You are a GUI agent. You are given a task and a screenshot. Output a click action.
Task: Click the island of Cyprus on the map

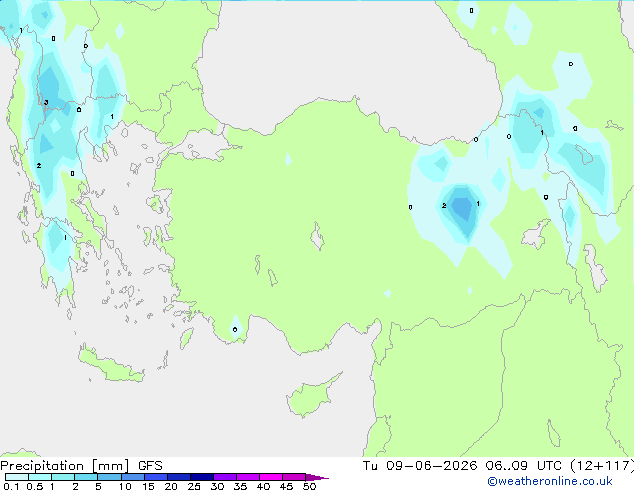[x=312, y=396]
